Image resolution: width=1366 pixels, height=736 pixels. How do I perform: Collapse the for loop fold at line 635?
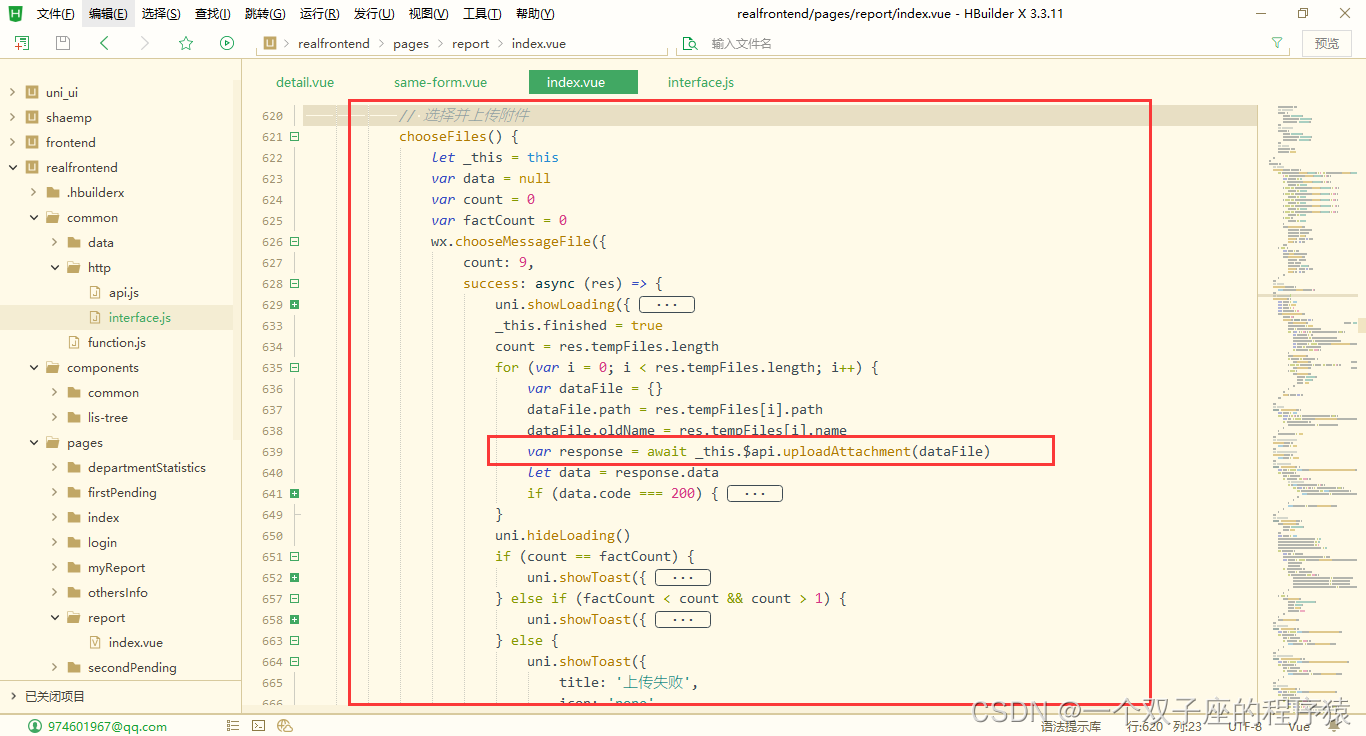pyautogui.click(x=295, y=368)
